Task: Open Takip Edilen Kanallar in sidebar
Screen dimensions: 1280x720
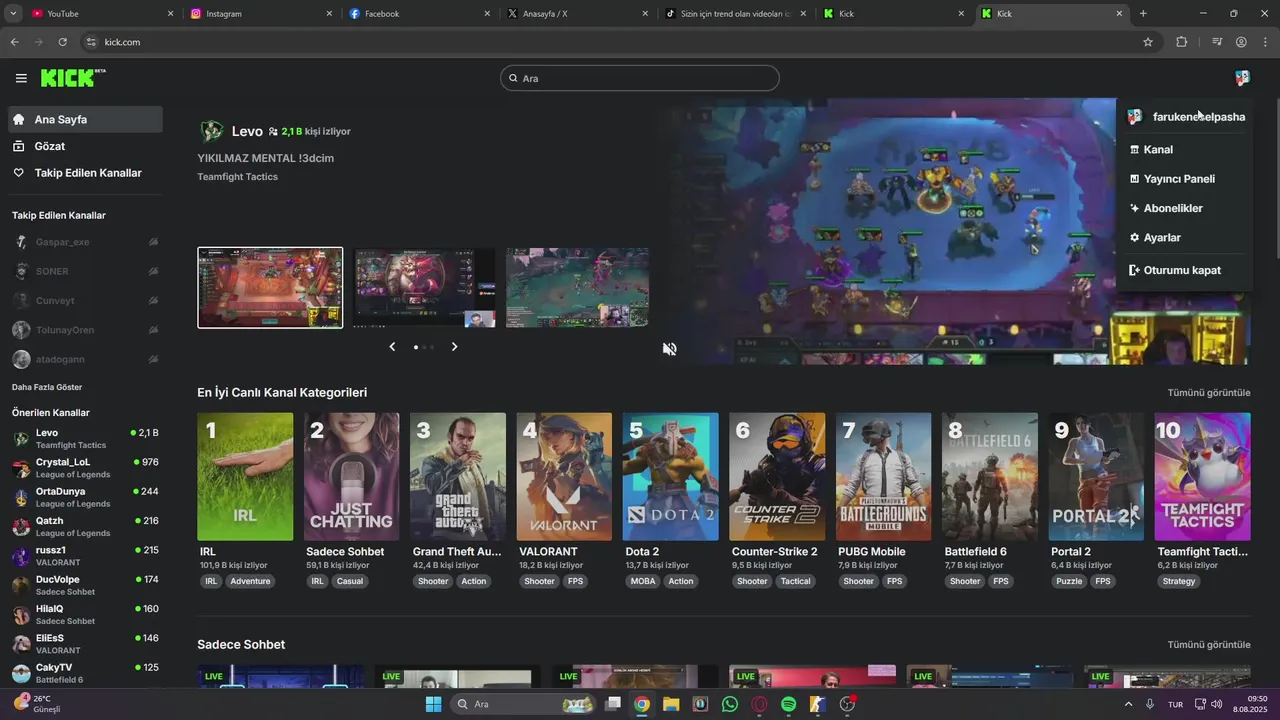Action: pyautogui.click(x=85, y=173)
